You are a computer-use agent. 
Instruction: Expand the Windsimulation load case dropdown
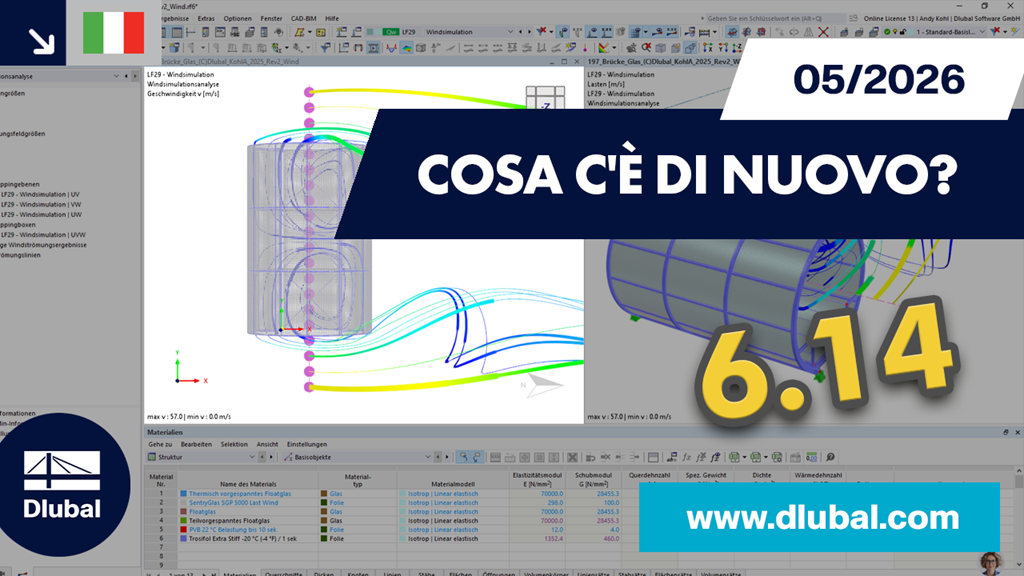click(x=510, y=31)
